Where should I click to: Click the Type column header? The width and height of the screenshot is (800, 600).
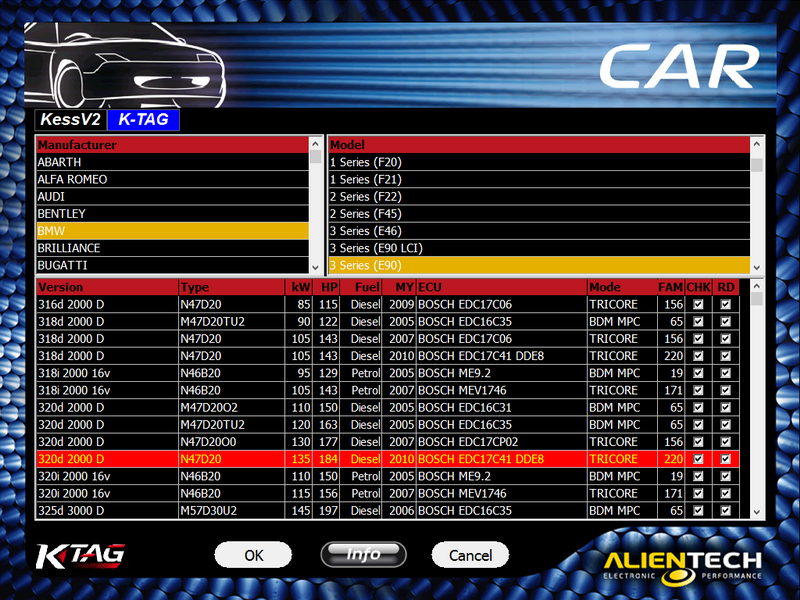point(231,287)
